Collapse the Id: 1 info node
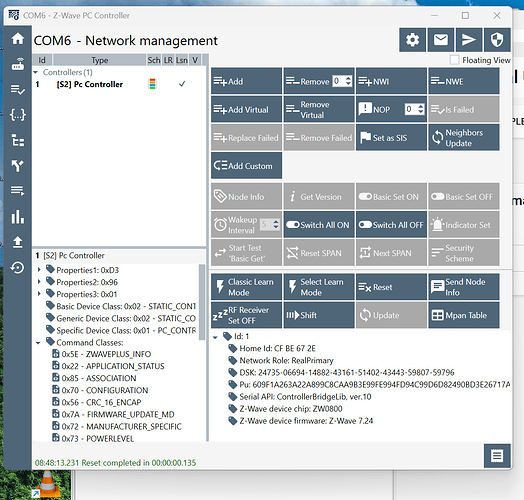 pyautogui.click(x=216, y=337)
